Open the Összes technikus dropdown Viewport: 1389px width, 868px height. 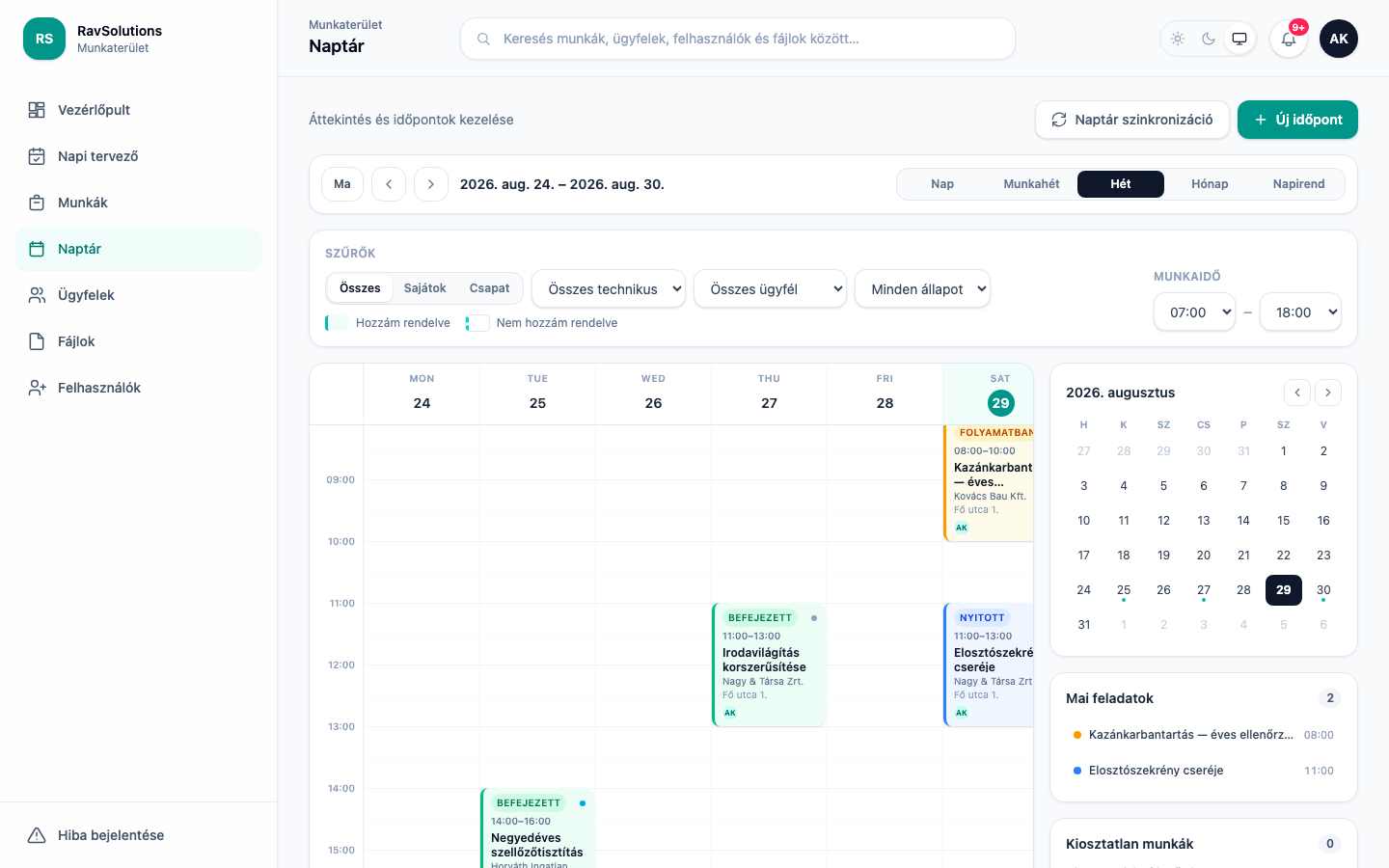609,288
